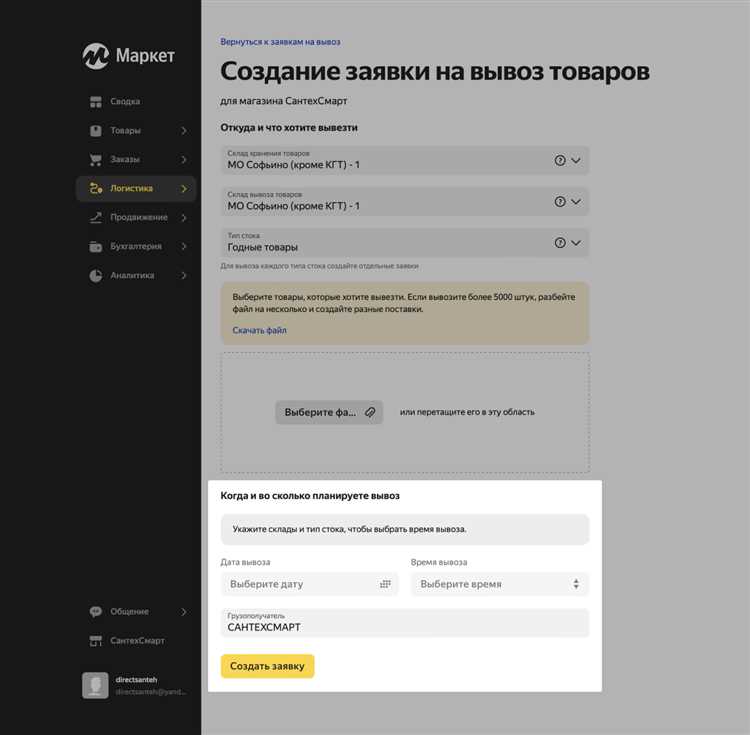Click the help icon in Тип стока field

pyautogui.click(x=560, y=242)
